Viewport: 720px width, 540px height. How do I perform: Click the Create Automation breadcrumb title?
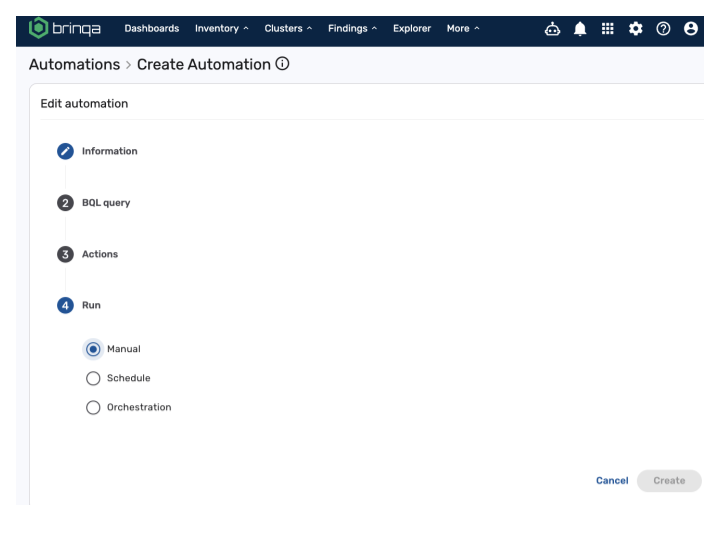(x=204, y=64)
